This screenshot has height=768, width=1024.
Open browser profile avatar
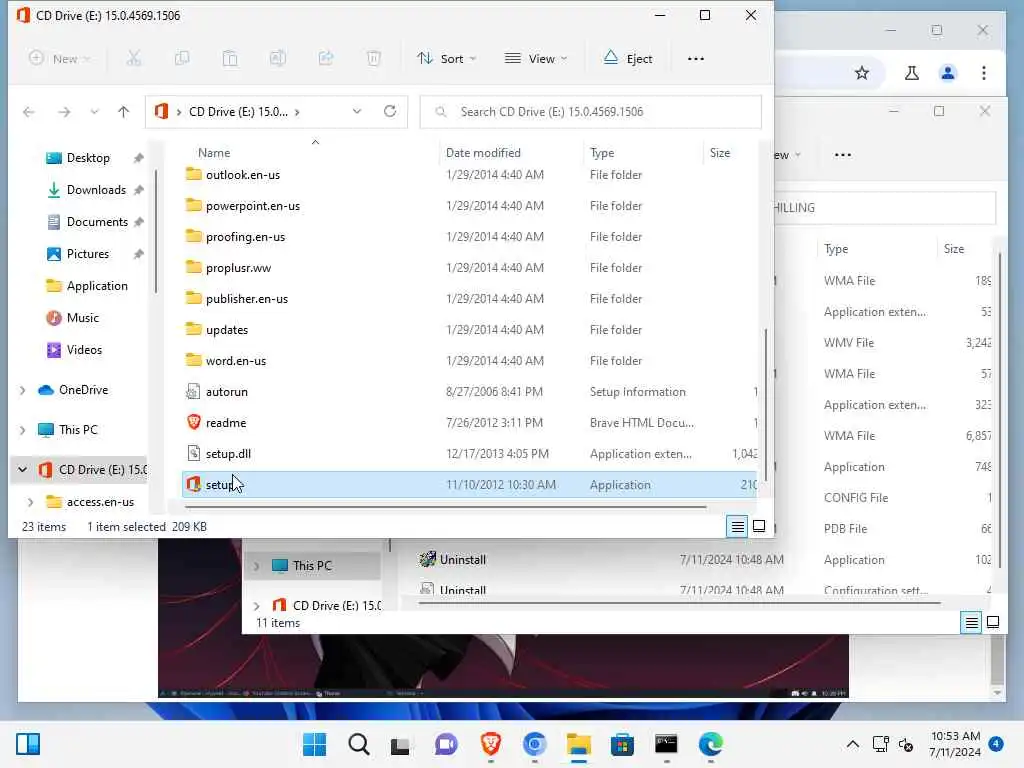pos(948,73)
